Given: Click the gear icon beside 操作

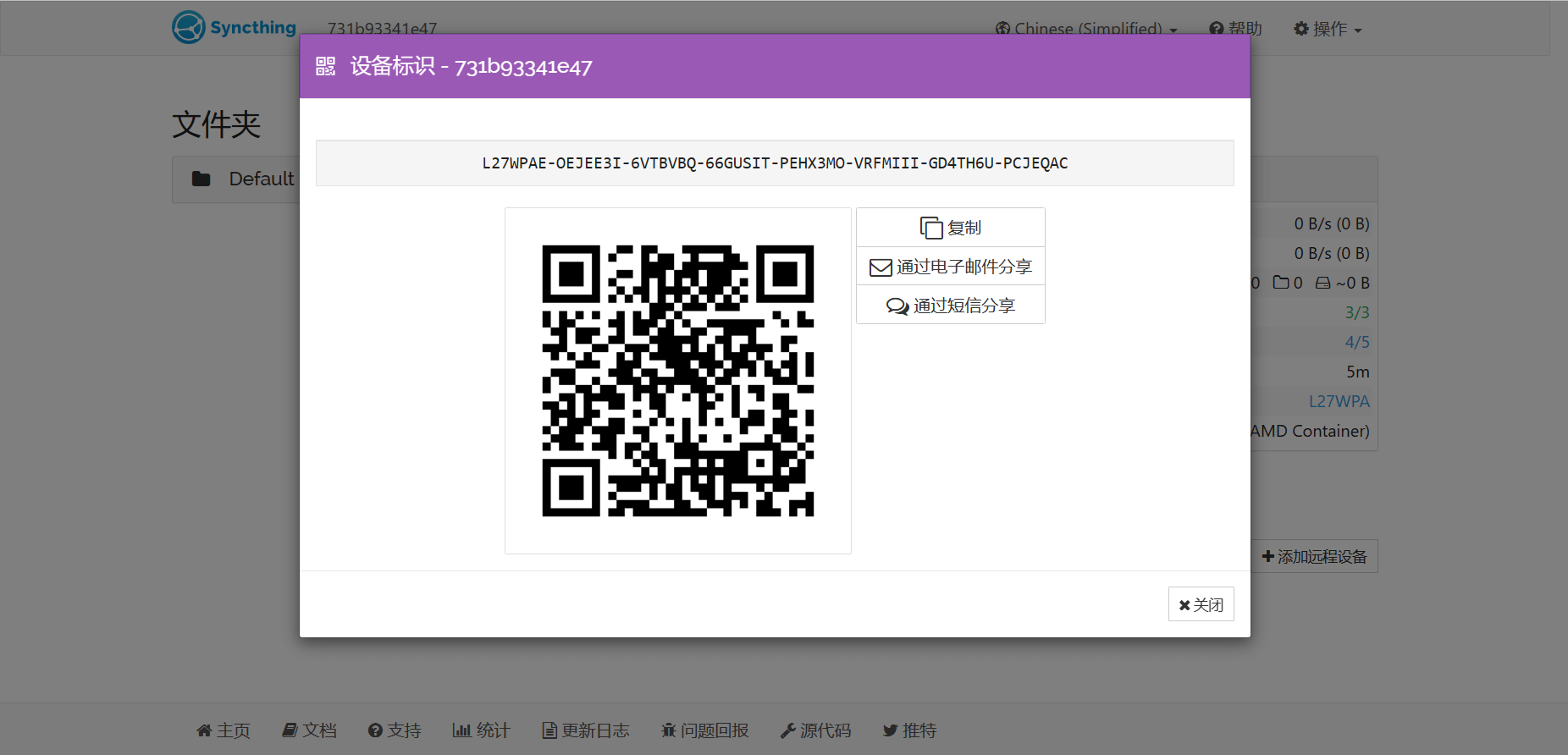Looking at the screenshot, I should click(1300, 29).
